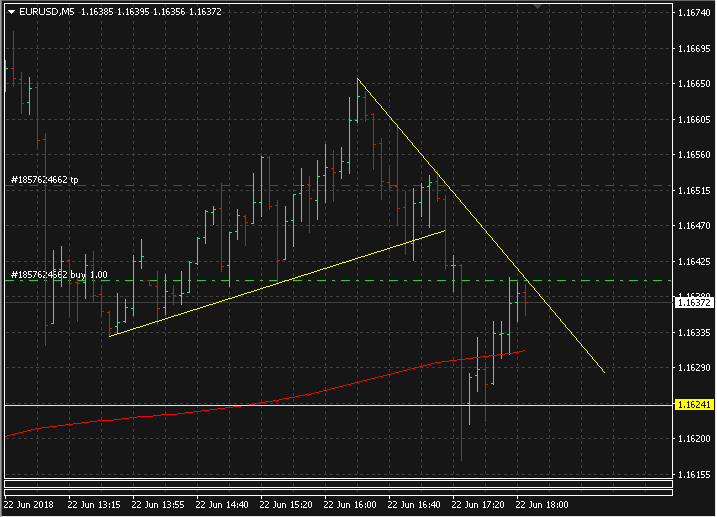Open the EURUSD,M5 chart dropdown arrow
The image size is (717, 517).
(11, 12)
